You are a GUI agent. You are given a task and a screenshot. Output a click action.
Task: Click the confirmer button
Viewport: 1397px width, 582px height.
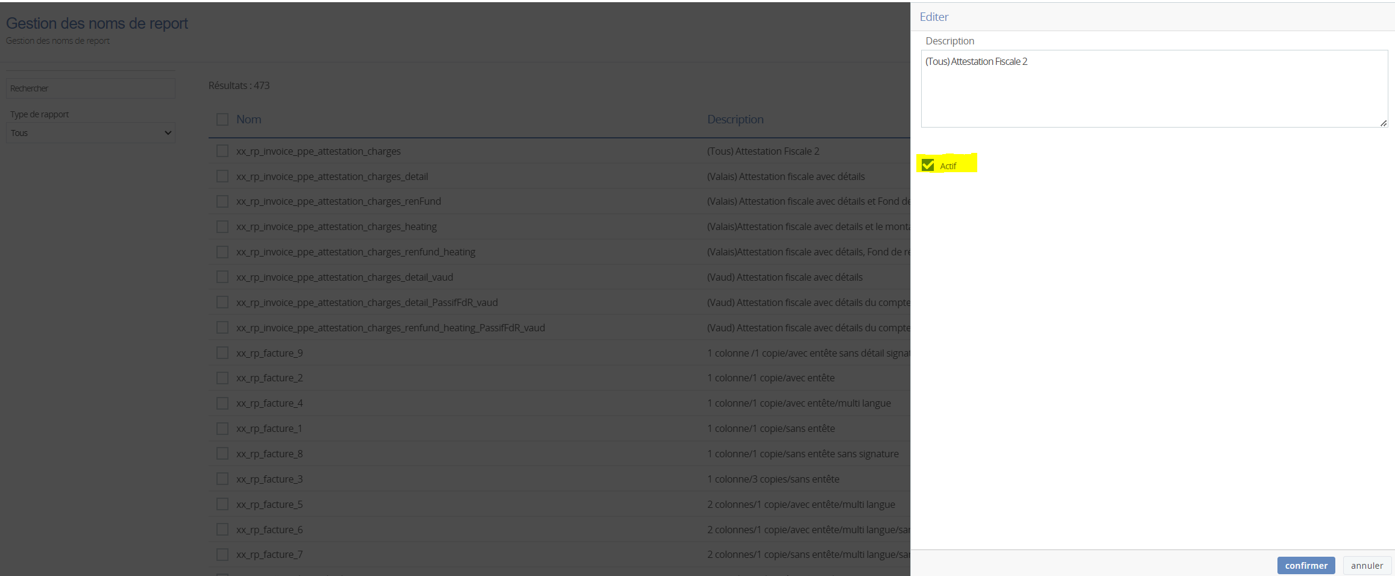point(1305,565)
